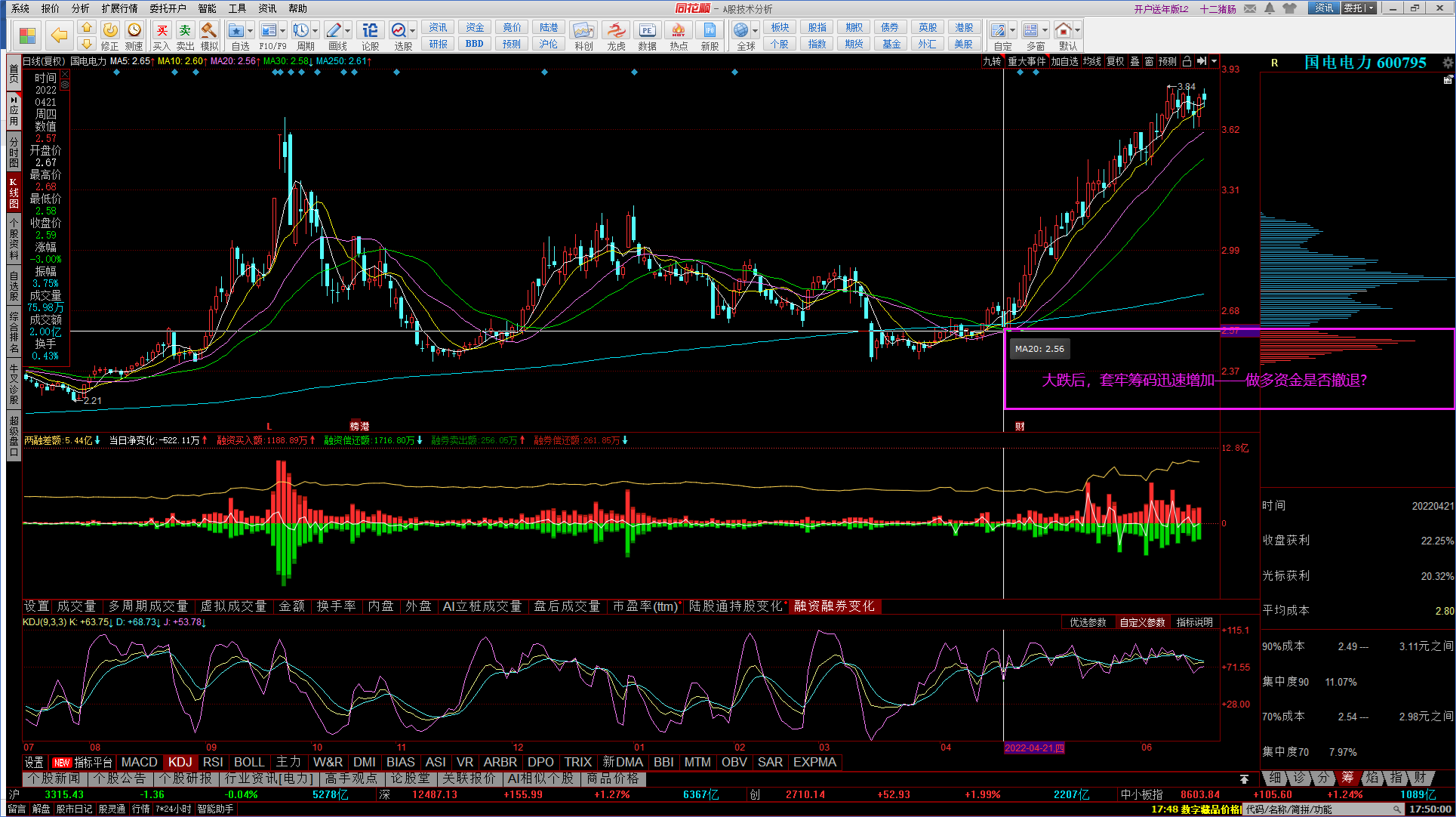Go back with the yellow left arrow
The image size is (1456, 817).
[x=59, y=35]
